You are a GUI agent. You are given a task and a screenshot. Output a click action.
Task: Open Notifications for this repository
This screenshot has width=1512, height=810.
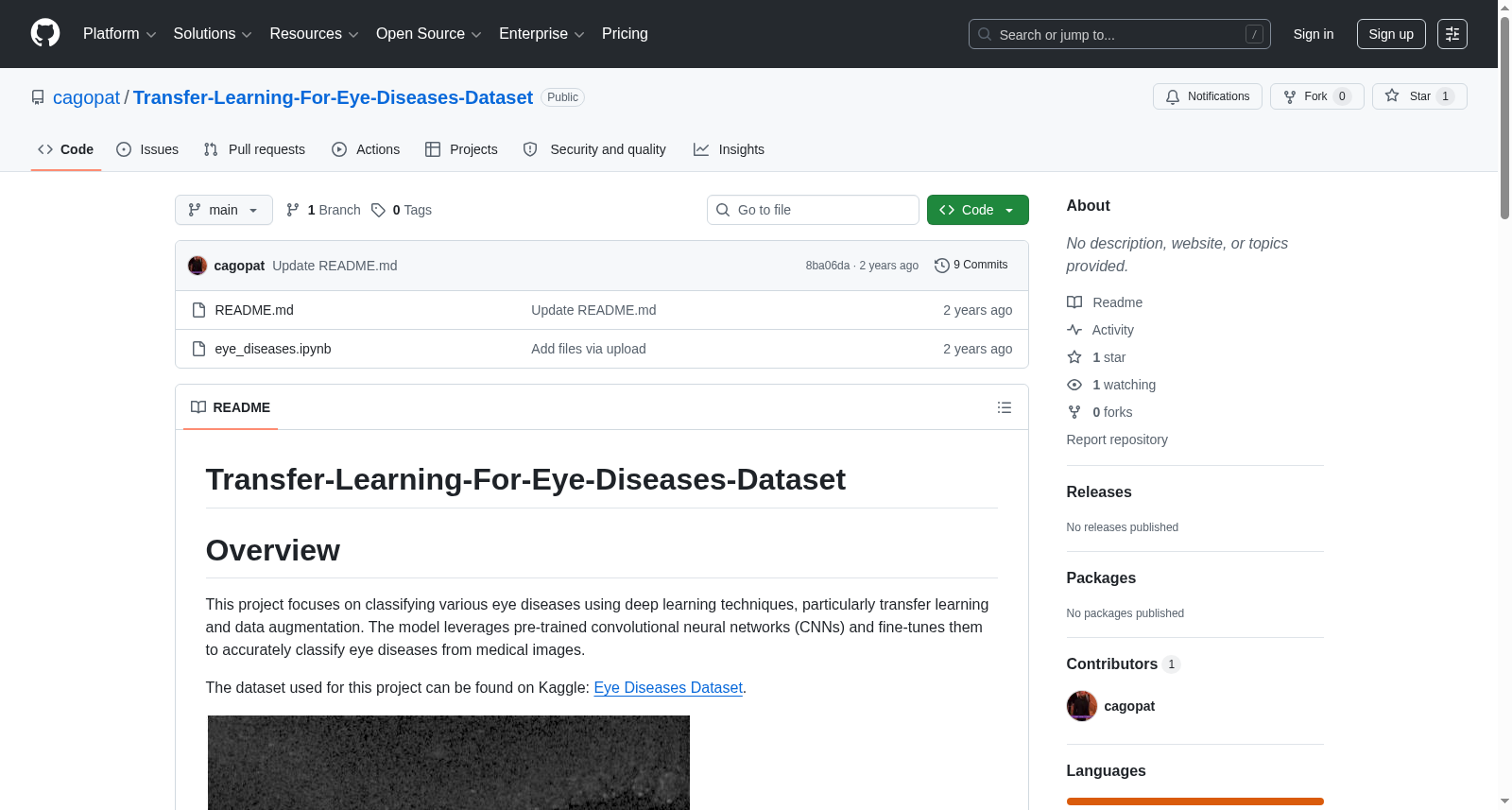tap(1208, 96)
